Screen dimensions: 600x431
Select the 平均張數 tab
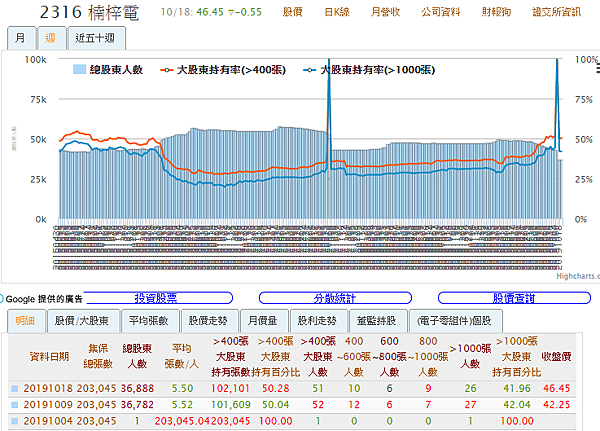149,321
